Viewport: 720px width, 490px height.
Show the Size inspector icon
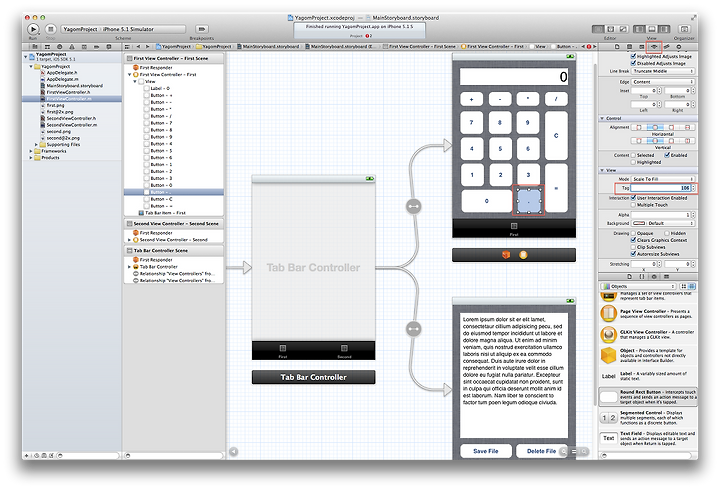(666, 46)
